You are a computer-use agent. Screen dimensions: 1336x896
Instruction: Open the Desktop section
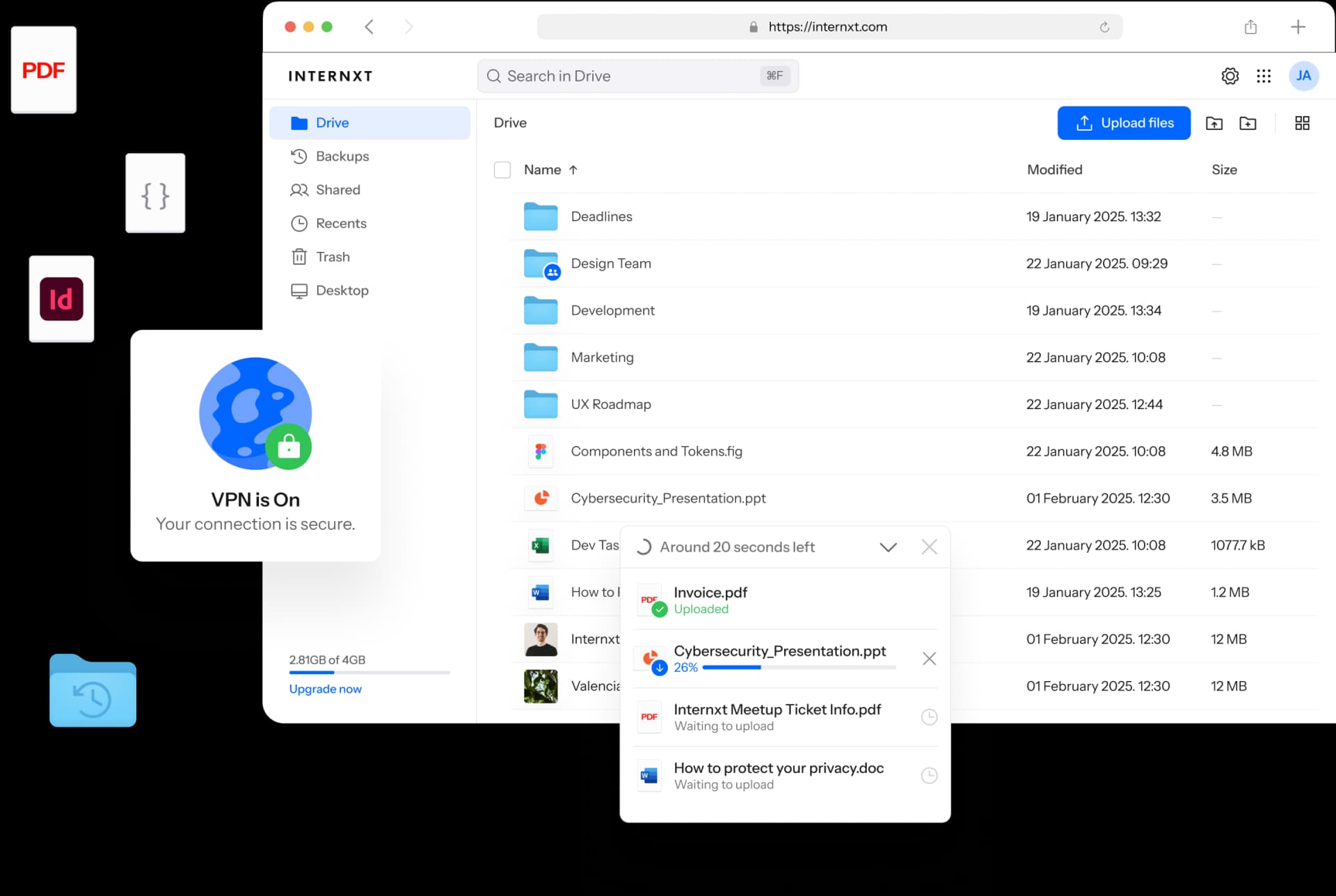tap(342, 290)
